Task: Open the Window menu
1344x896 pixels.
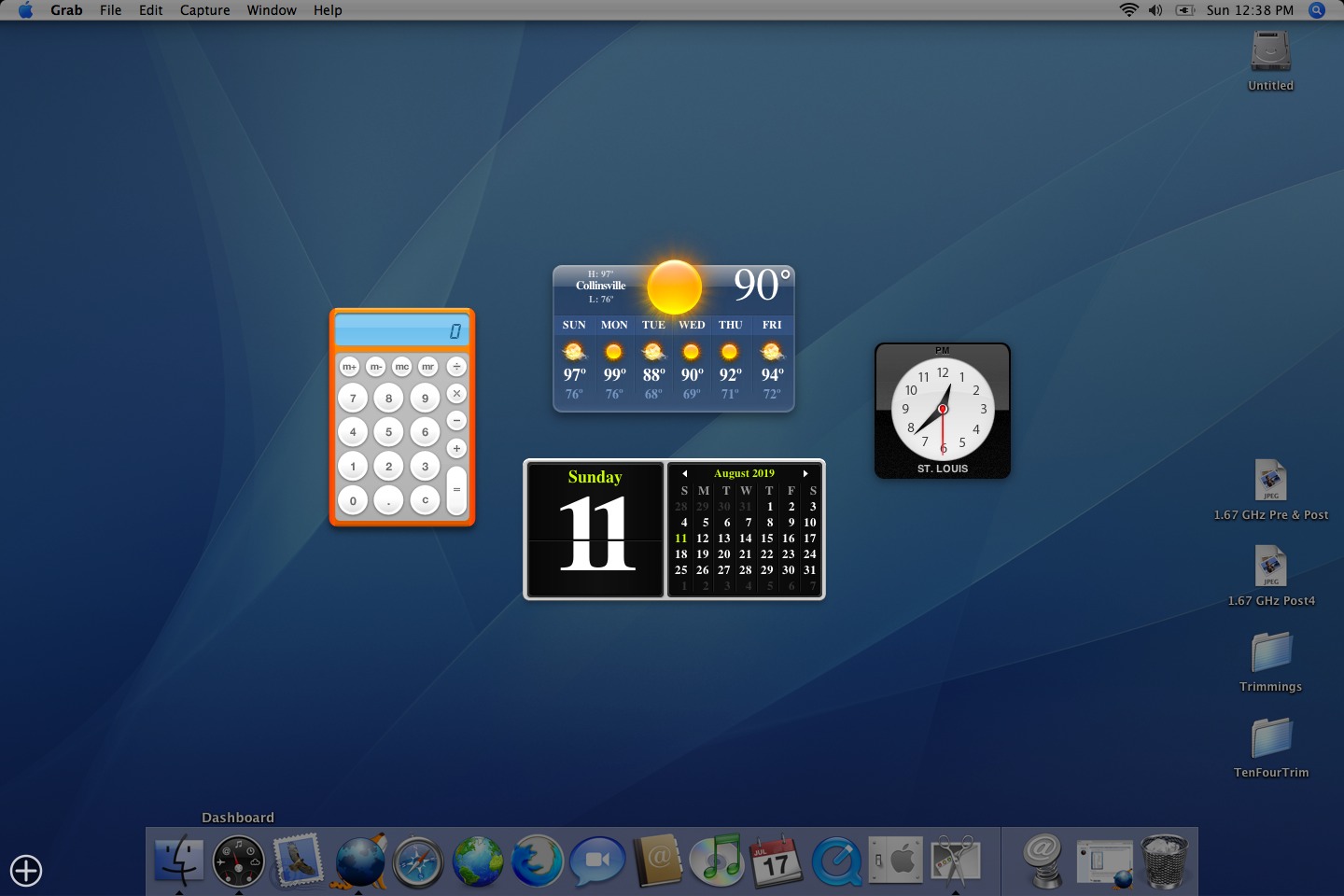Action: (272, 10)
